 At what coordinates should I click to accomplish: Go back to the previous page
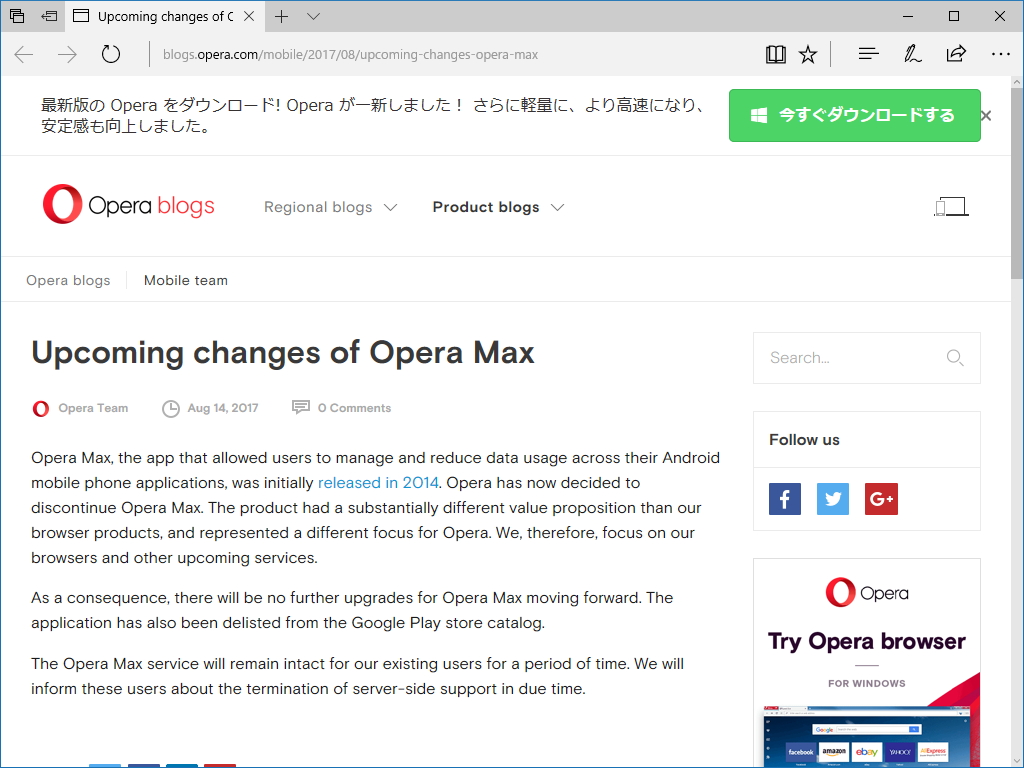click(24, 54)
